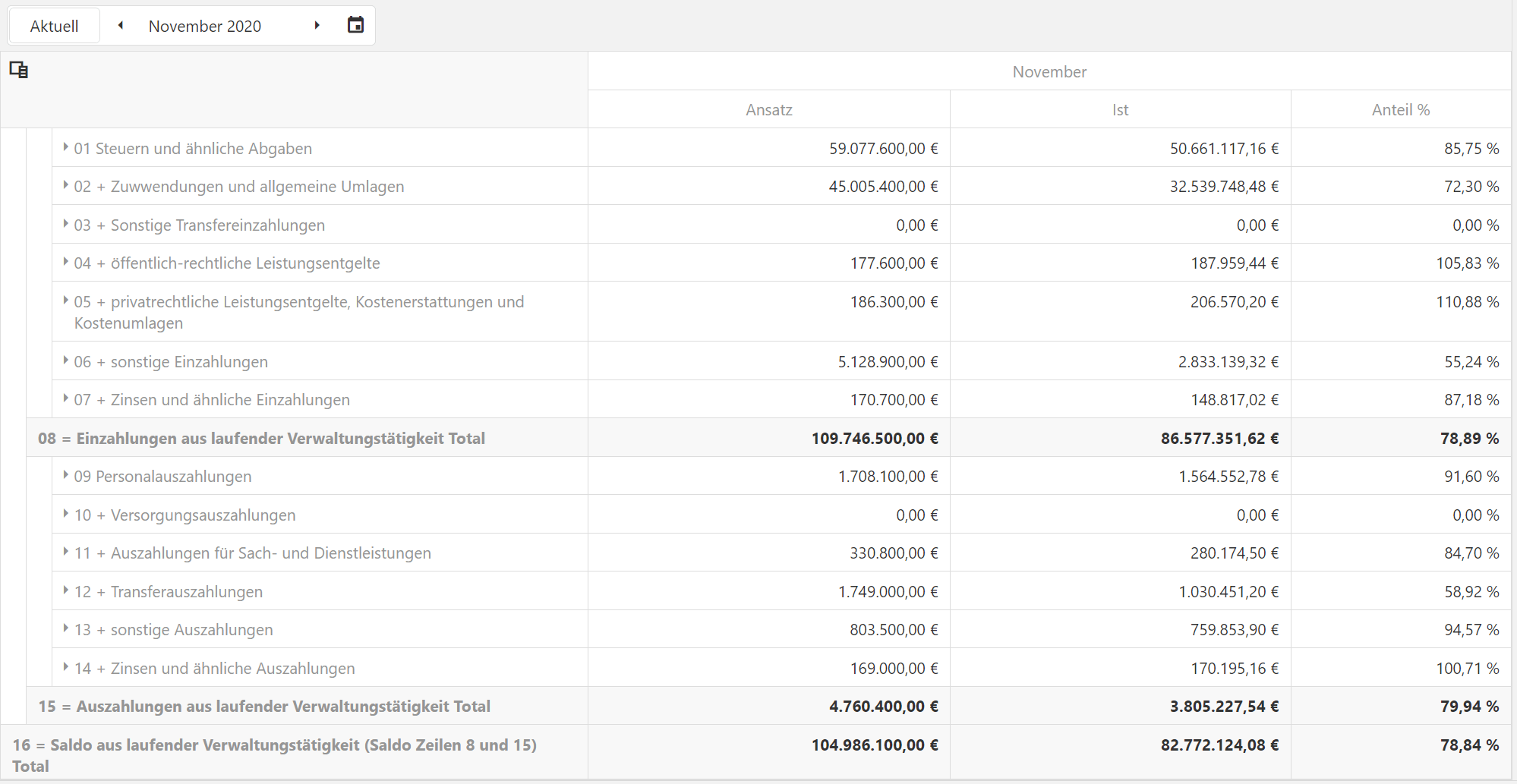Screen dimensions: 1517x784
Task: Click Ansatz value 45.005.400,00 €
Action: pos(884,186)
